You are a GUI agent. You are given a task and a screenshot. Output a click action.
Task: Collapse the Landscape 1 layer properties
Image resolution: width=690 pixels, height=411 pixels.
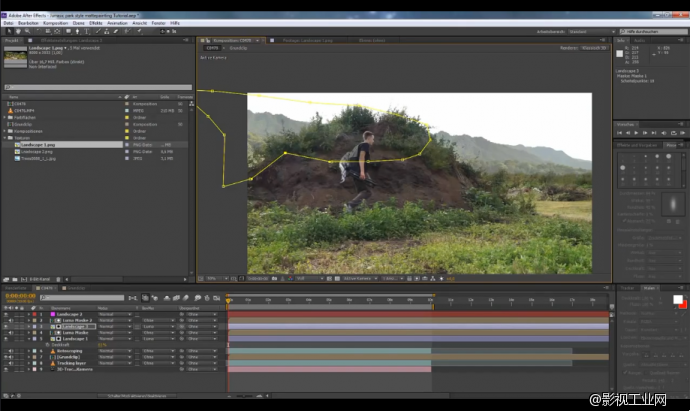(x=29, y=339)
